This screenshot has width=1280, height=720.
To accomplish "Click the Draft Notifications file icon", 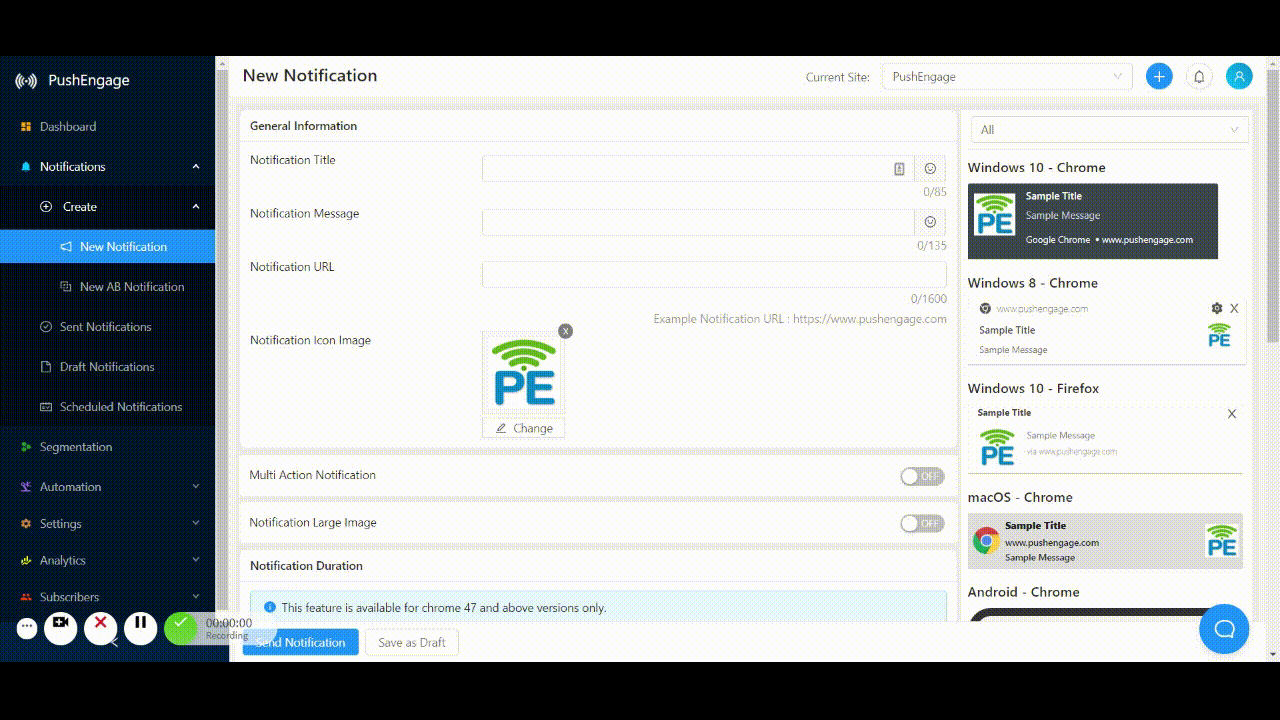I will 46,367.
